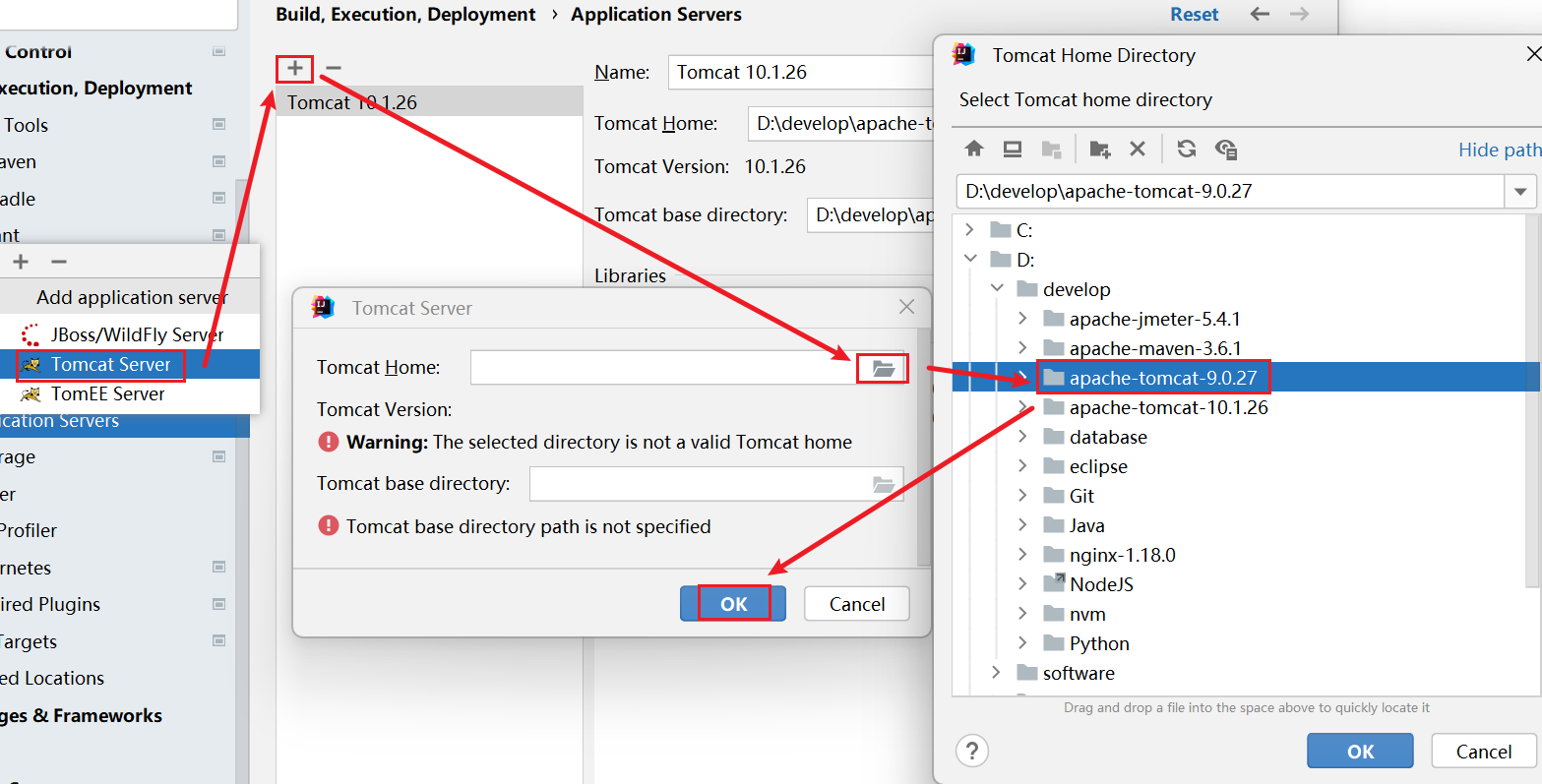
Task: Create new folder in Tomcat Home Directory dialog
Action: tap(1099, 149)
